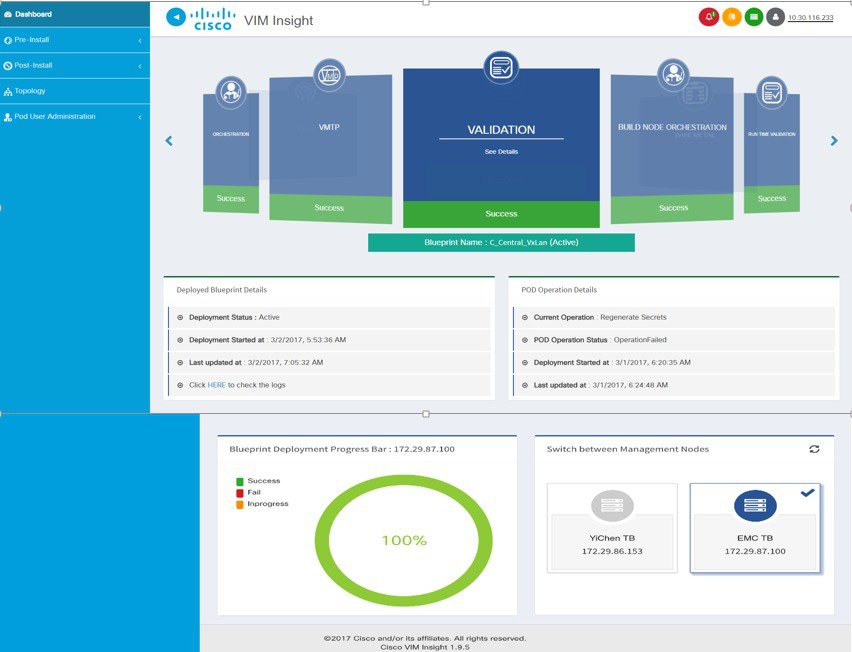Click the POD Operation Status OperationFailed row
Viewport: 852px width, 652px height.
tap(674, 340)
